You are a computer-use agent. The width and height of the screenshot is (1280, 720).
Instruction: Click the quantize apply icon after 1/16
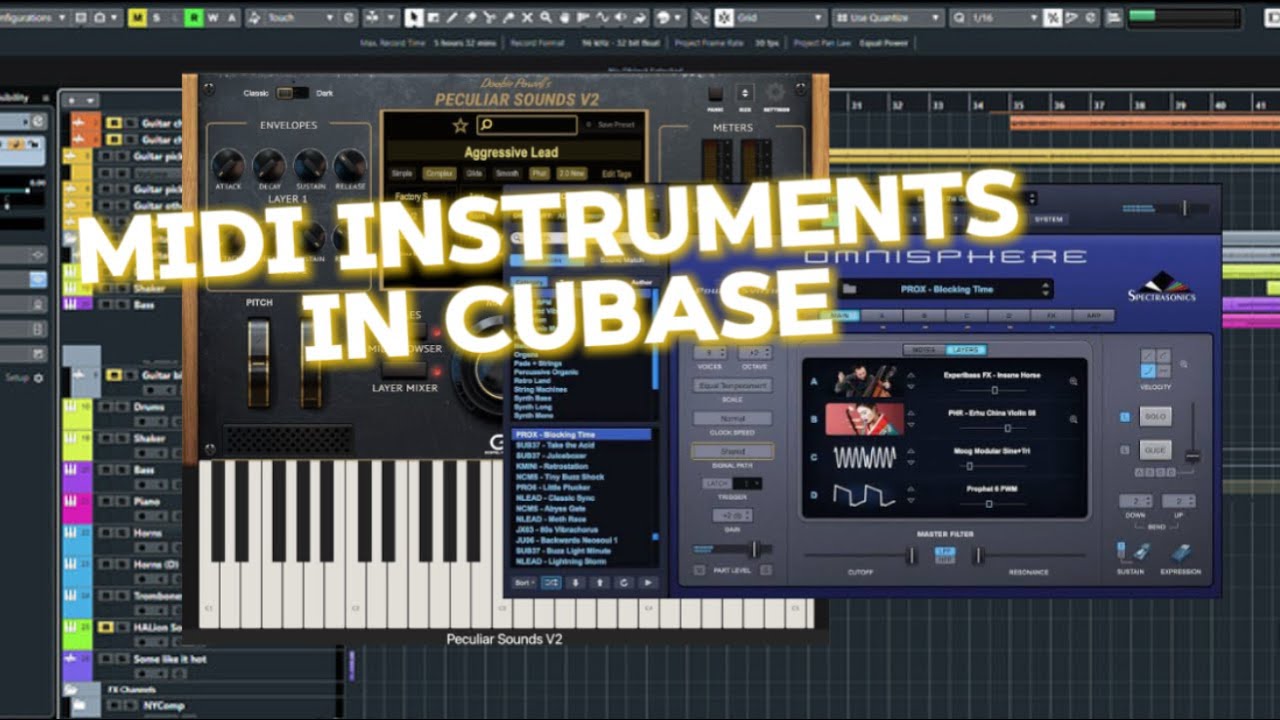(1052, 17)
